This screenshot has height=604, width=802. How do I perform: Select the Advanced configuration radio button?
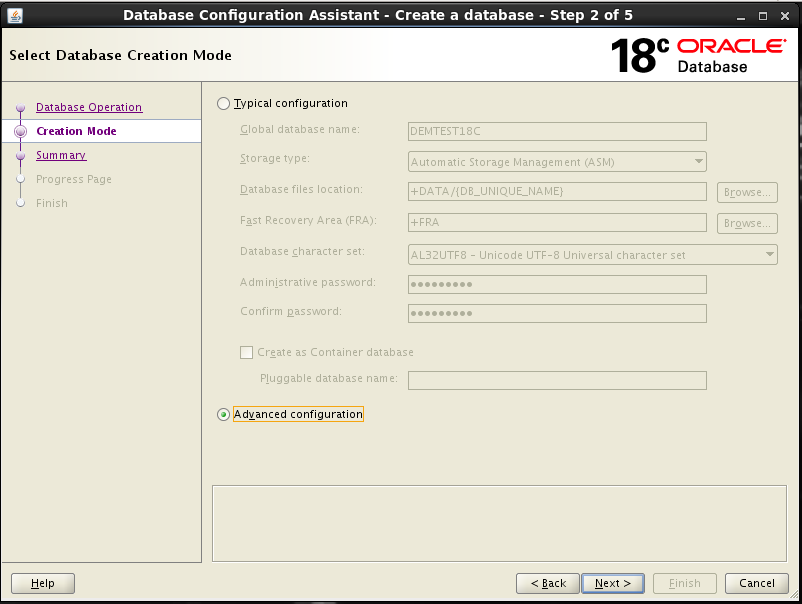tap(223, 415)
